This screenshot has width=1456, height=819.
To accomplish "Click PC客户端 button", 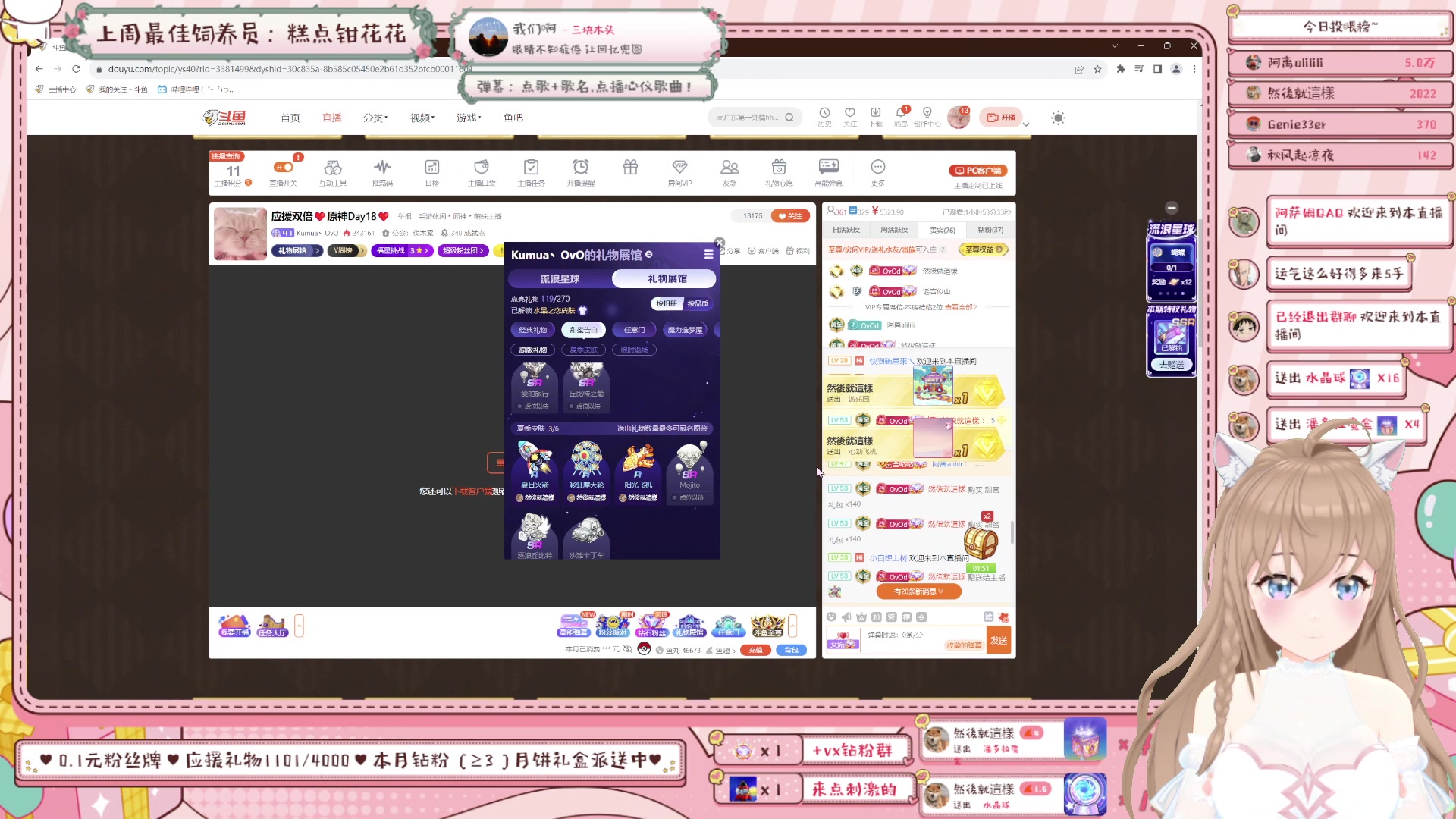I will pos(977,171).
